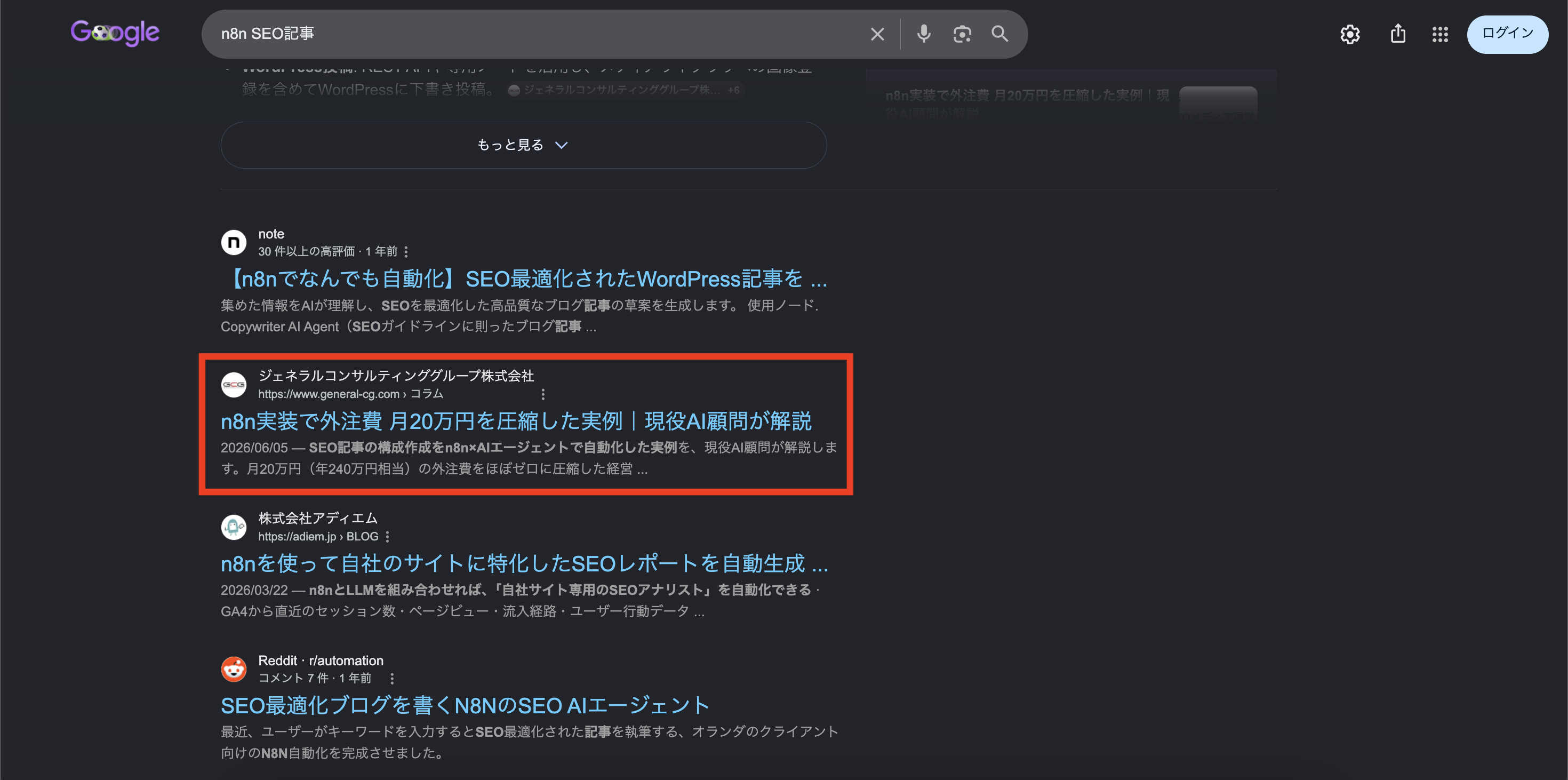This screenshot has width=1568, height=780.
Task: Click 30 件以上の高評価 · 1 年前 text
Action: (327, 251)
